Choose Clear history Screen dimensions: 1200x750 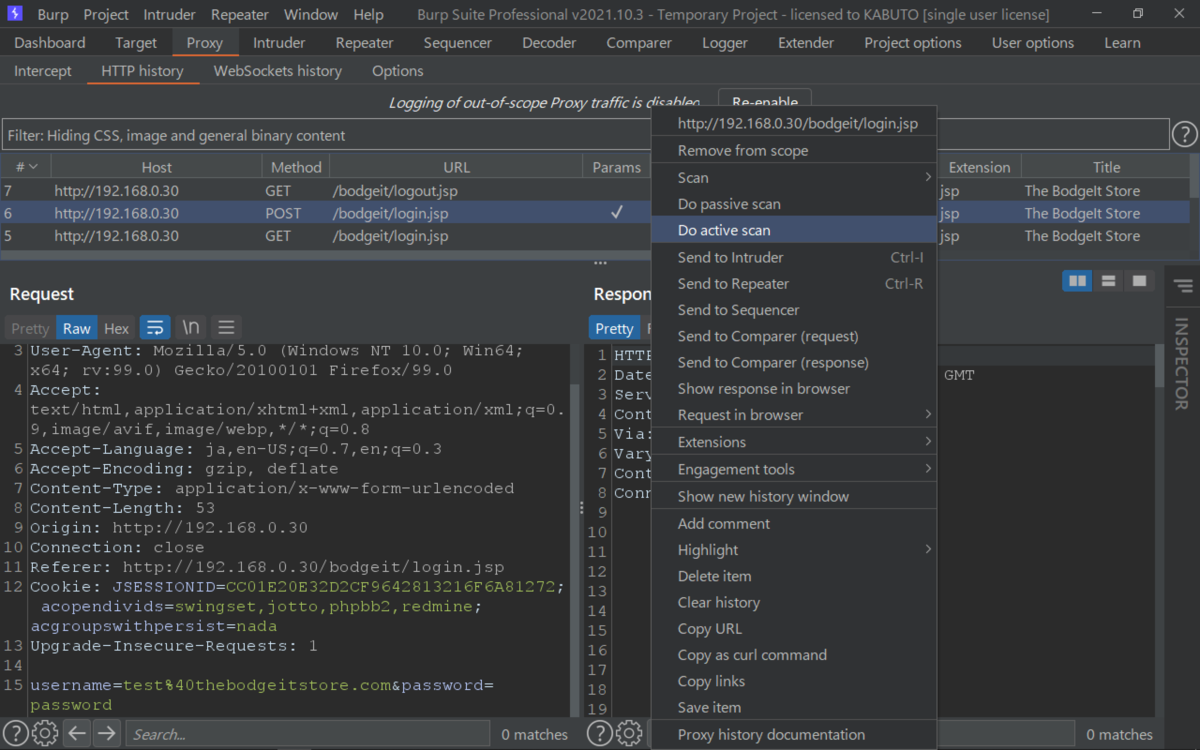pos(794,602)
